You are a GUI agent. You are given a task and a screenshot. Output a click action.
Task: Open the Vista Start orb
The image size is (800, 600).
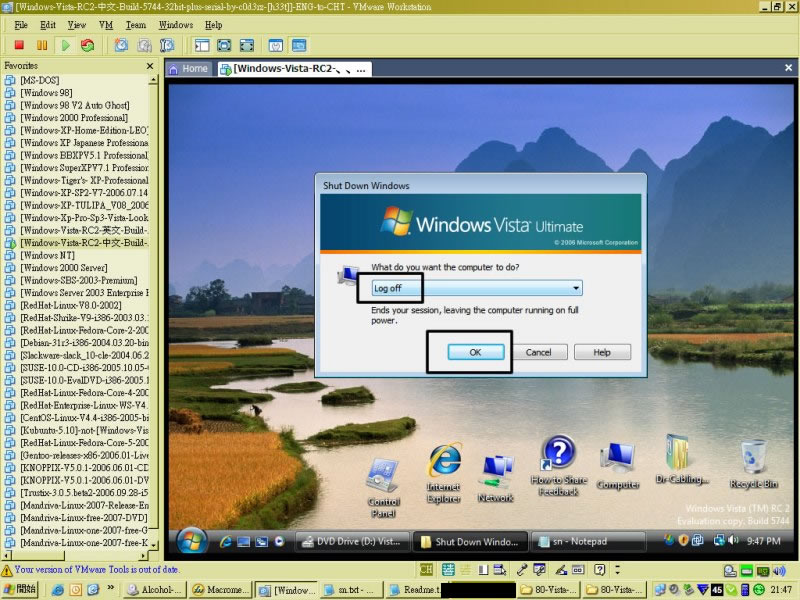pos(192,541)
